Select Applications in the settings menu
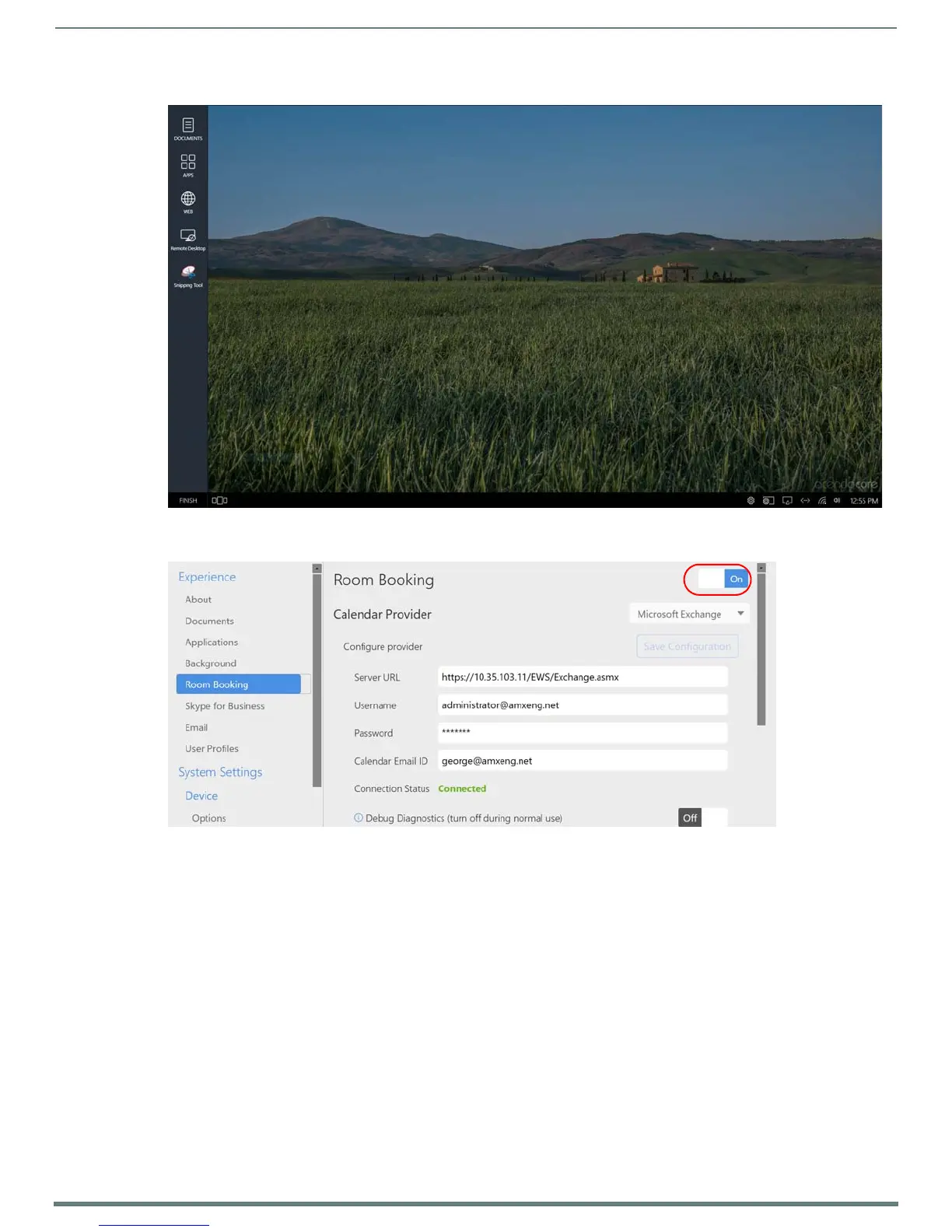Screen dimensions: 952x1232 pyautogui.click(x=212, y=642)
